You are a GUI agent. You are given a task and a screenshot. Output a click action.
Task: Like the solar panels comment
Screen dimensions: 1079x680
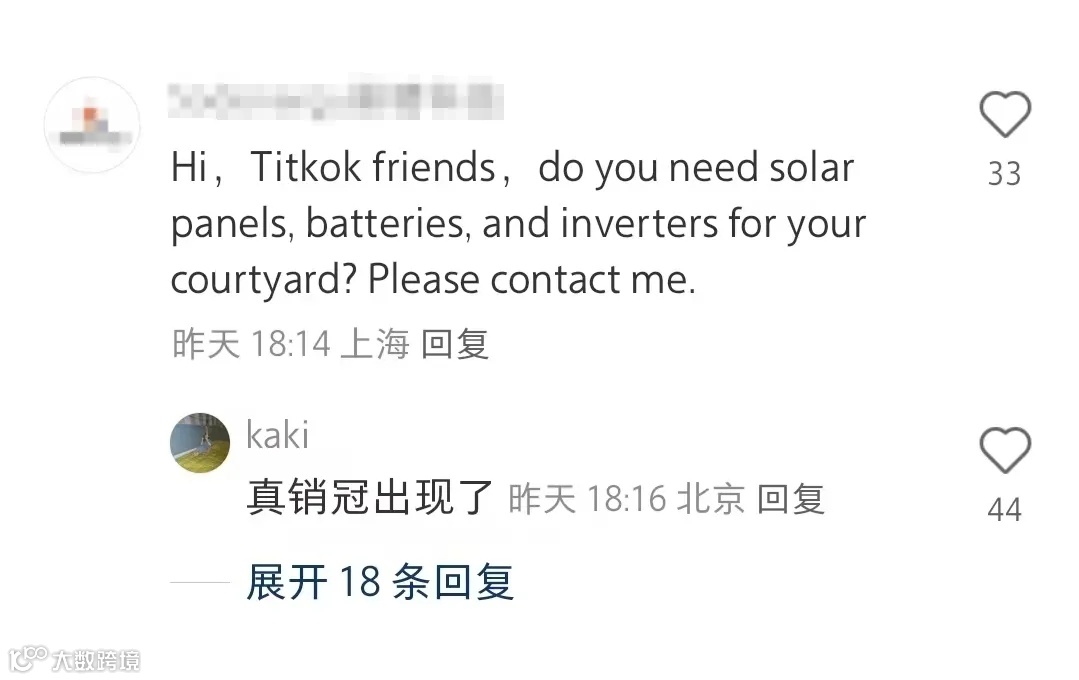[1005, 114]
